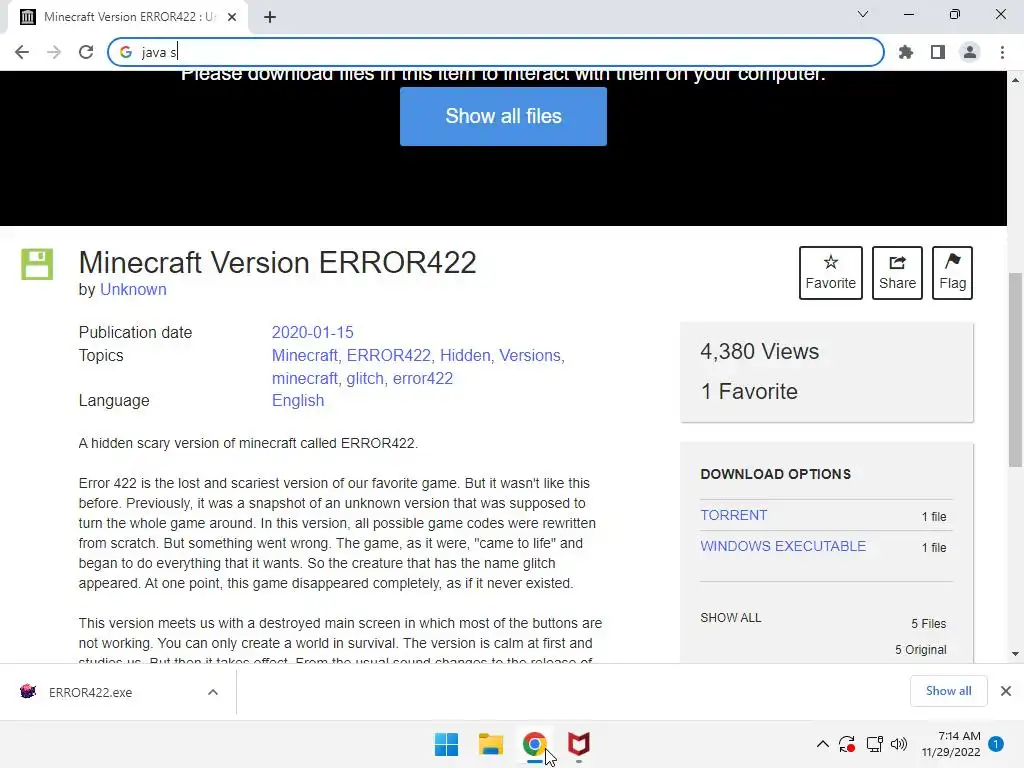Open the 2020-01-15 publication date link
This screenshot has height=768, width=1024.
coord(312,332)
